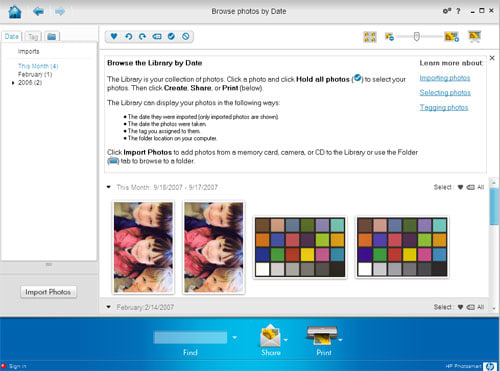Select All photos in February group
This screenshot has width=500, height=371.
pyautogui.click(x=480, y=307)
